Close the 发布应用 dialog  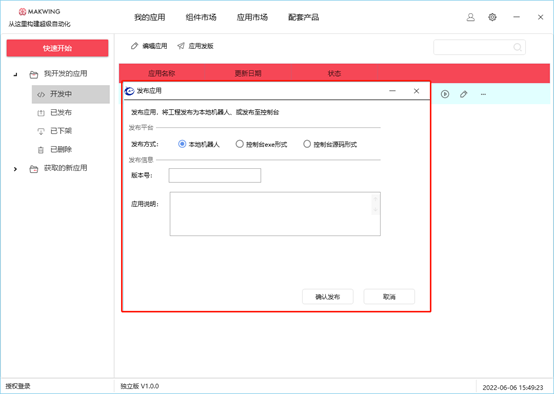click(x=416, y=91)
